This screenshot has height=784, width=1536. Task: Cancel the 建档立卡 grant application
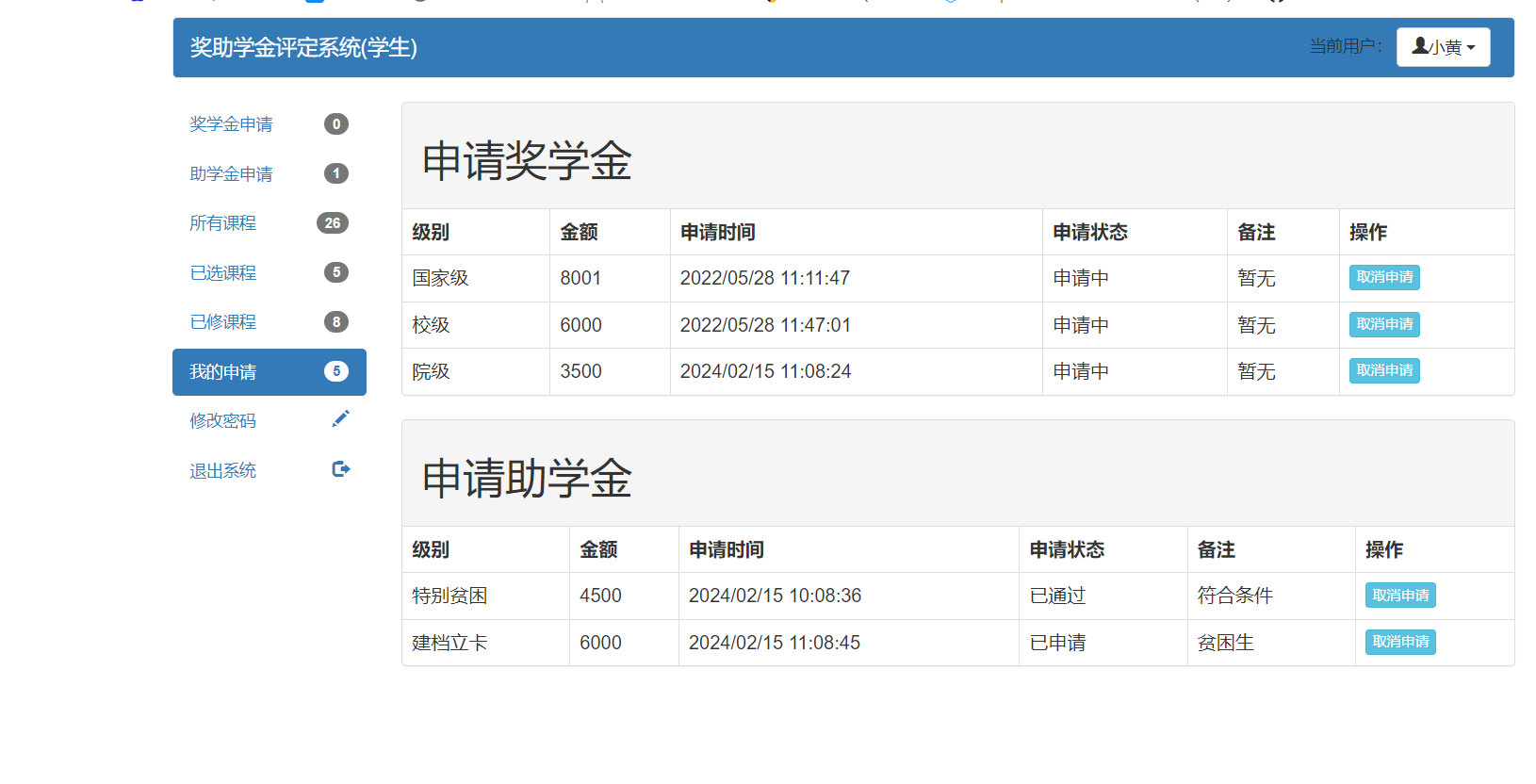tap(1400, 642)
